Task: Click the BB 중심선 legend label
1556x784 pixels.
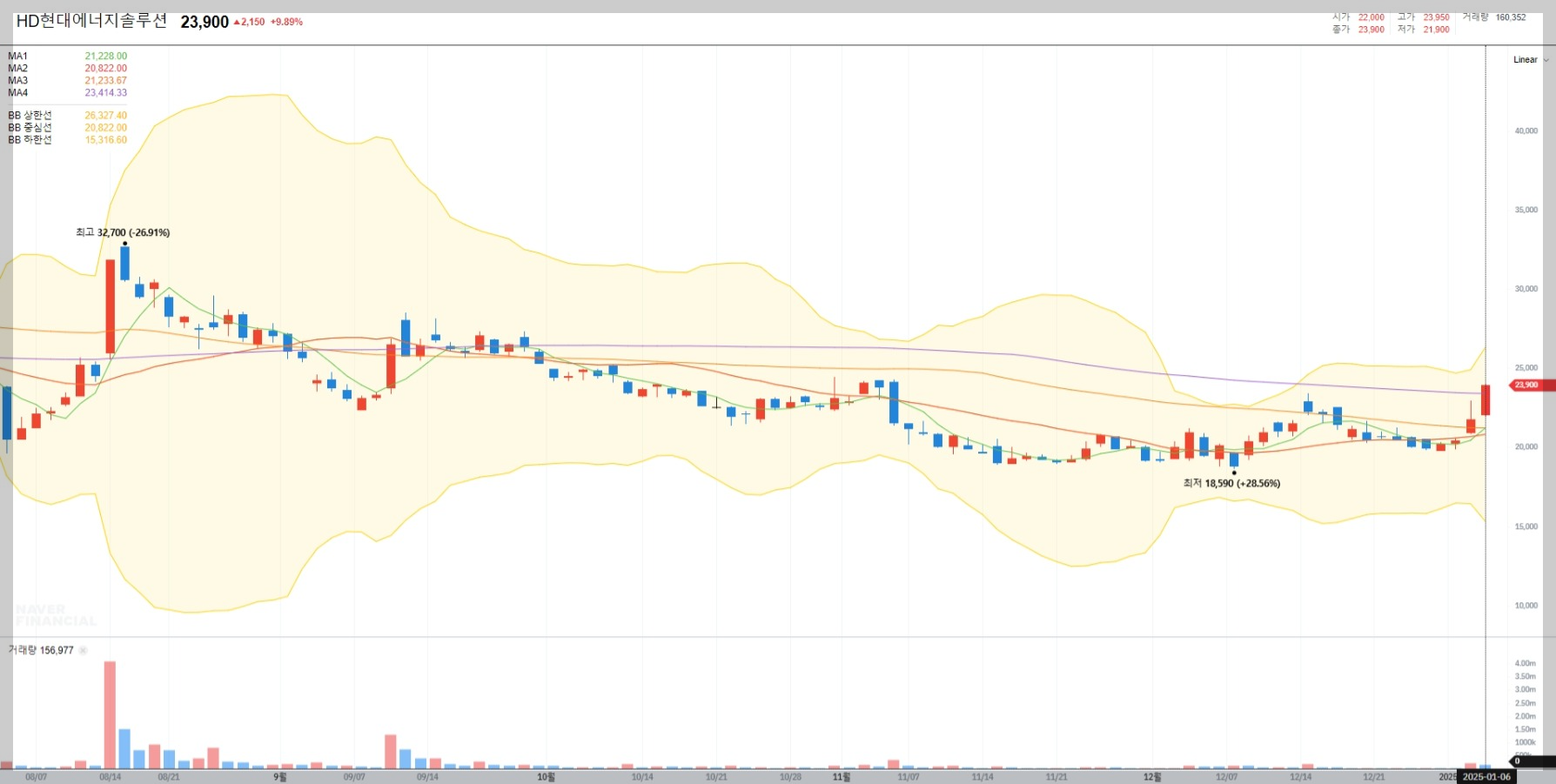Action: (x=30, y=128)
